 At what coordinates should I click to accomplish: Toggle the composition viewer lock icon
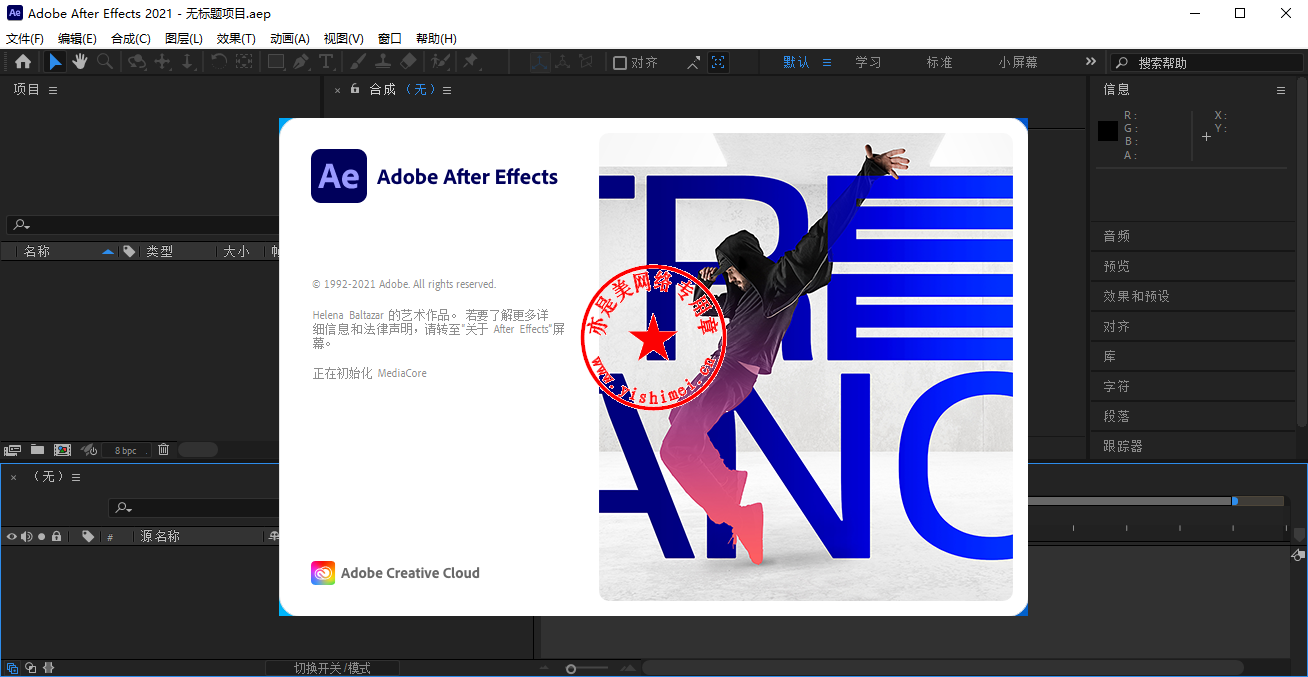click(x=354, y=89)
